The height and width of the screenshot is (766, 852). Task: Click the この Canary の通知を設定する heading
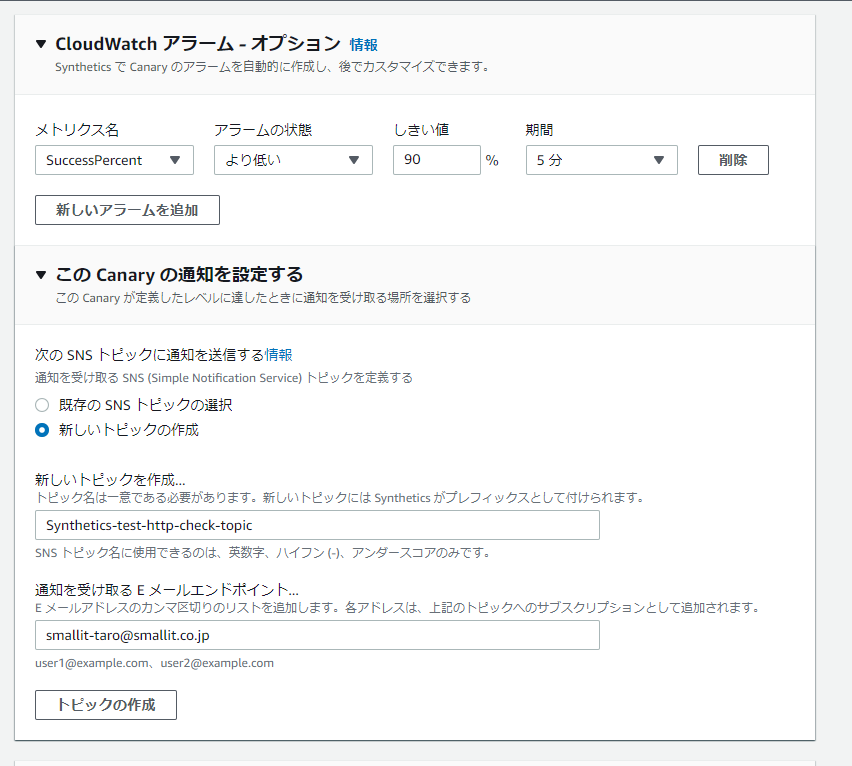(179, 275)
